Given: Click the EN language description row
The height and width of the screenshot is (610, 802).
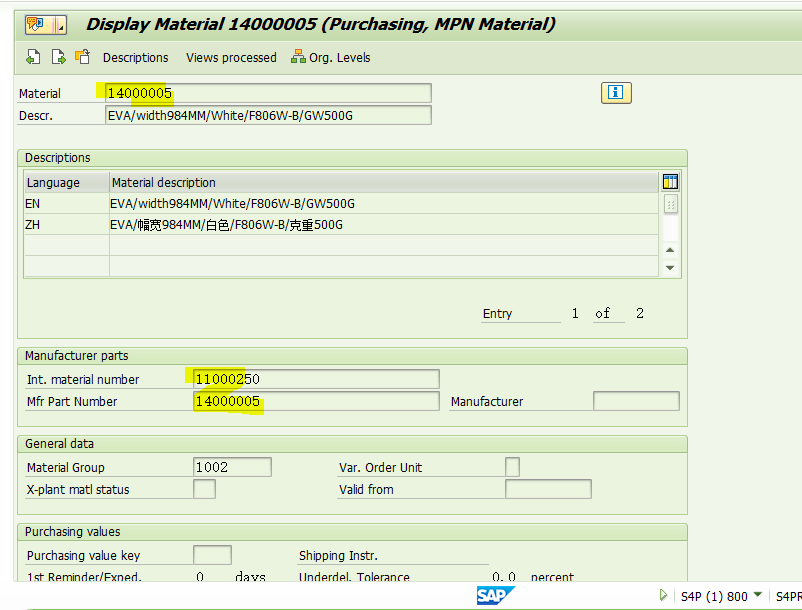Looking at the screenshot, I should pyautogui.click(x=250, y=203).
